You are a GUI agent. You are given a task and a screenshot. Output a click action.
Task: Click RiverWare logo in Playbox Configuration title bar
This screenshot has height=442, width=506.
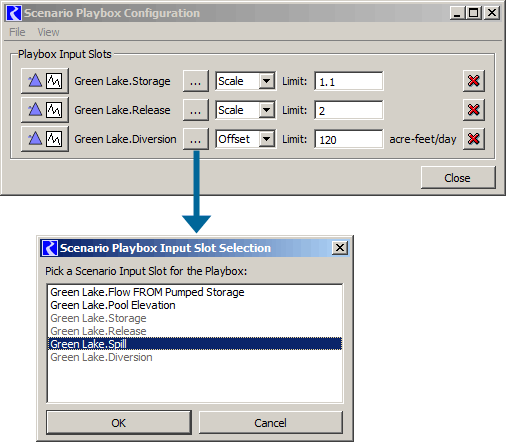point(14,13)
